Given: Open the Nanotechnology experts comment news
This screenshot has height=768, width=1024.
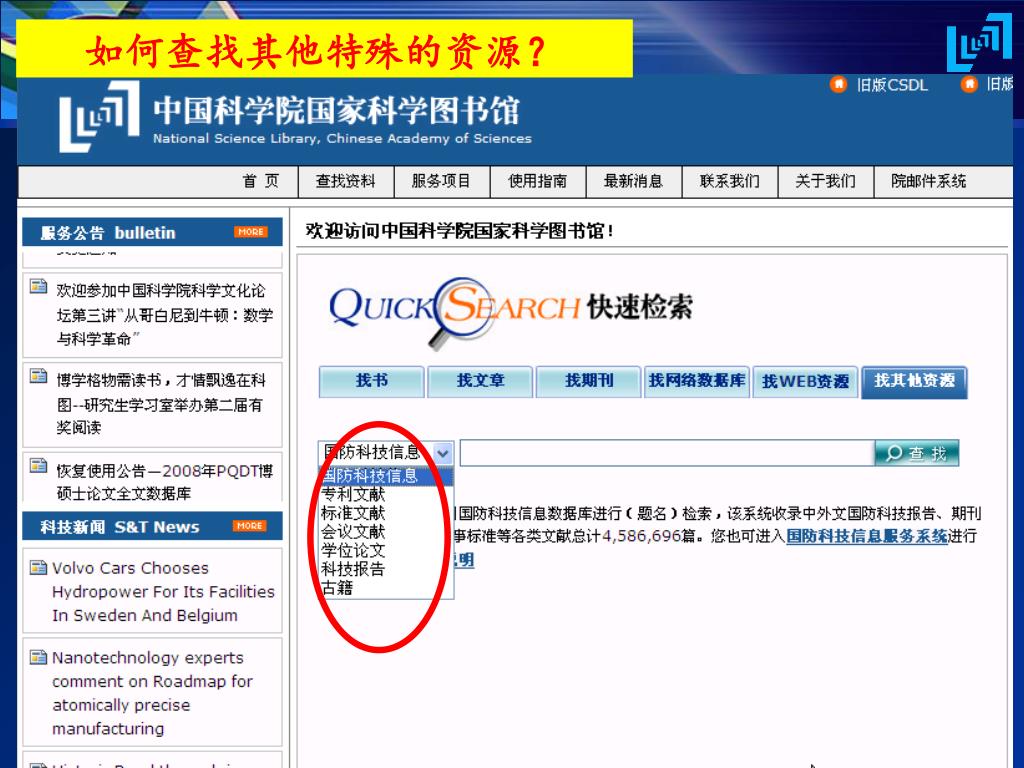Looking at the screenshot, I should [152, 693].
